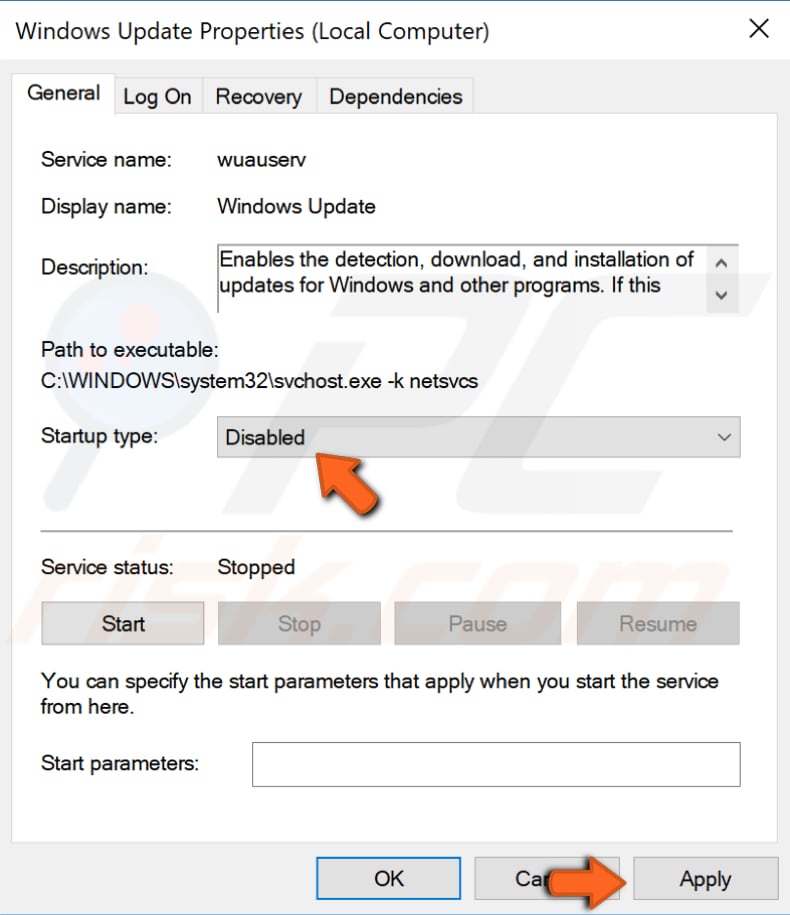This screenshot has width=790, height=915.
Task: Start the Windows Update service
Action: point(122,623)
